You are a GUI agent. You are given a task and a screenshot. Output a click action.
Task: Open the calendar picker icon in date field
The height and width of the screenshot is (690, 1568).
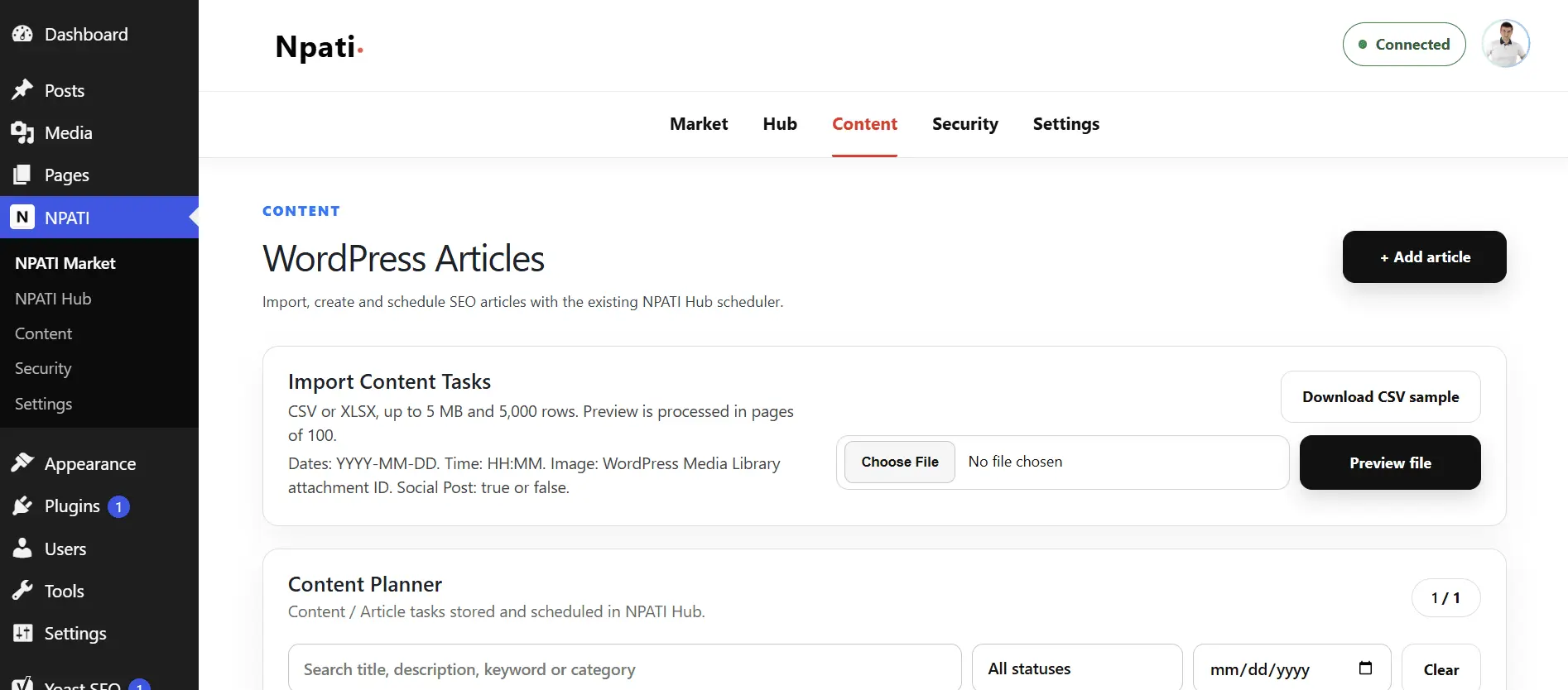pos(1366,668)
